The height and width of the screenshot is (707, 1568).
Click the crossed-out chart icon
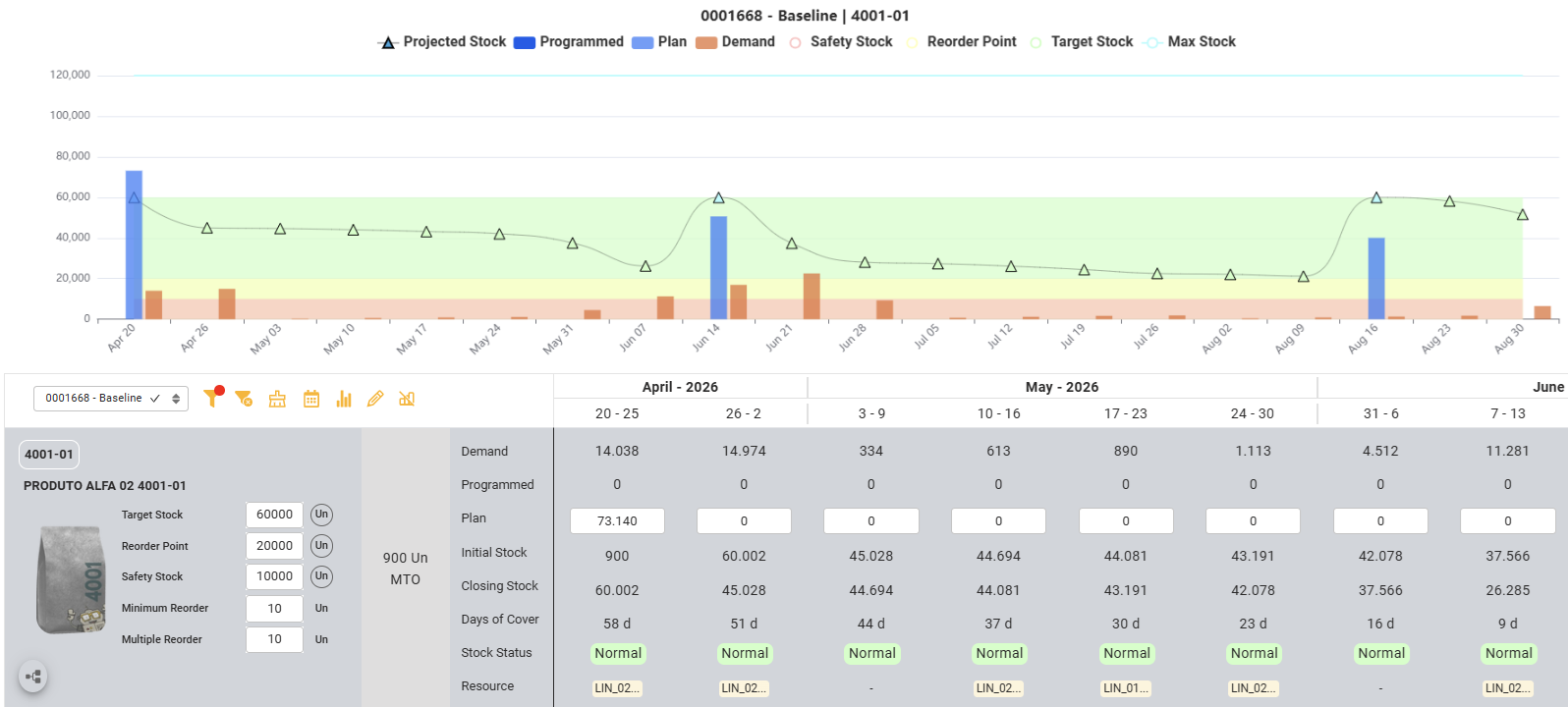click(407, 399)
